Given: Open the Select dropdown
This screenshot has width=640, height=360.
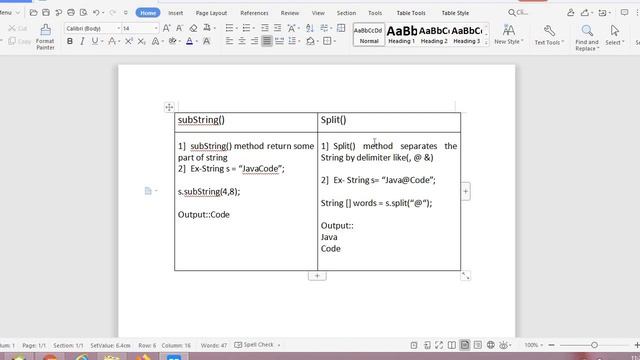Looking at the screenshot, I should pyautogui.click(x=614, y=35).
